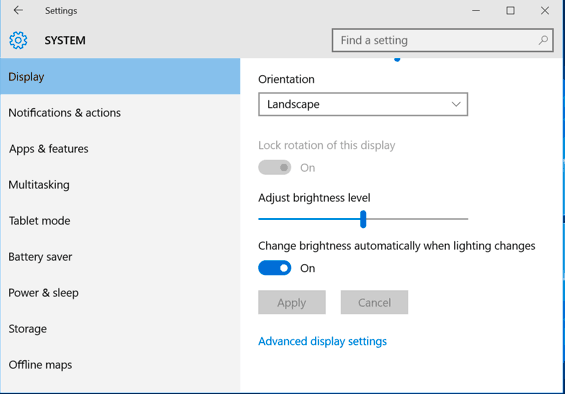
Task: Click the Apply button
Action: click(292, 302)
